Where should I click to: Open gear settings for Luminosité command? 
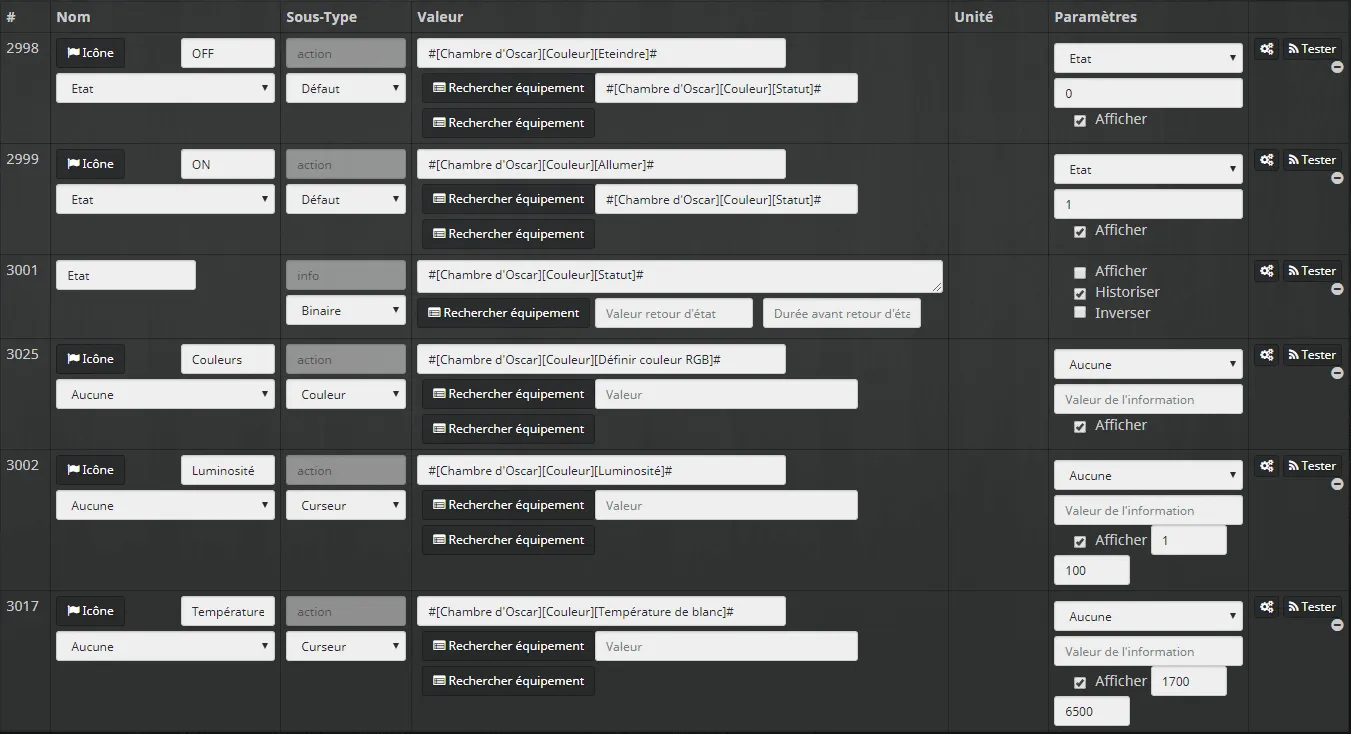(x=1266, y=466)
